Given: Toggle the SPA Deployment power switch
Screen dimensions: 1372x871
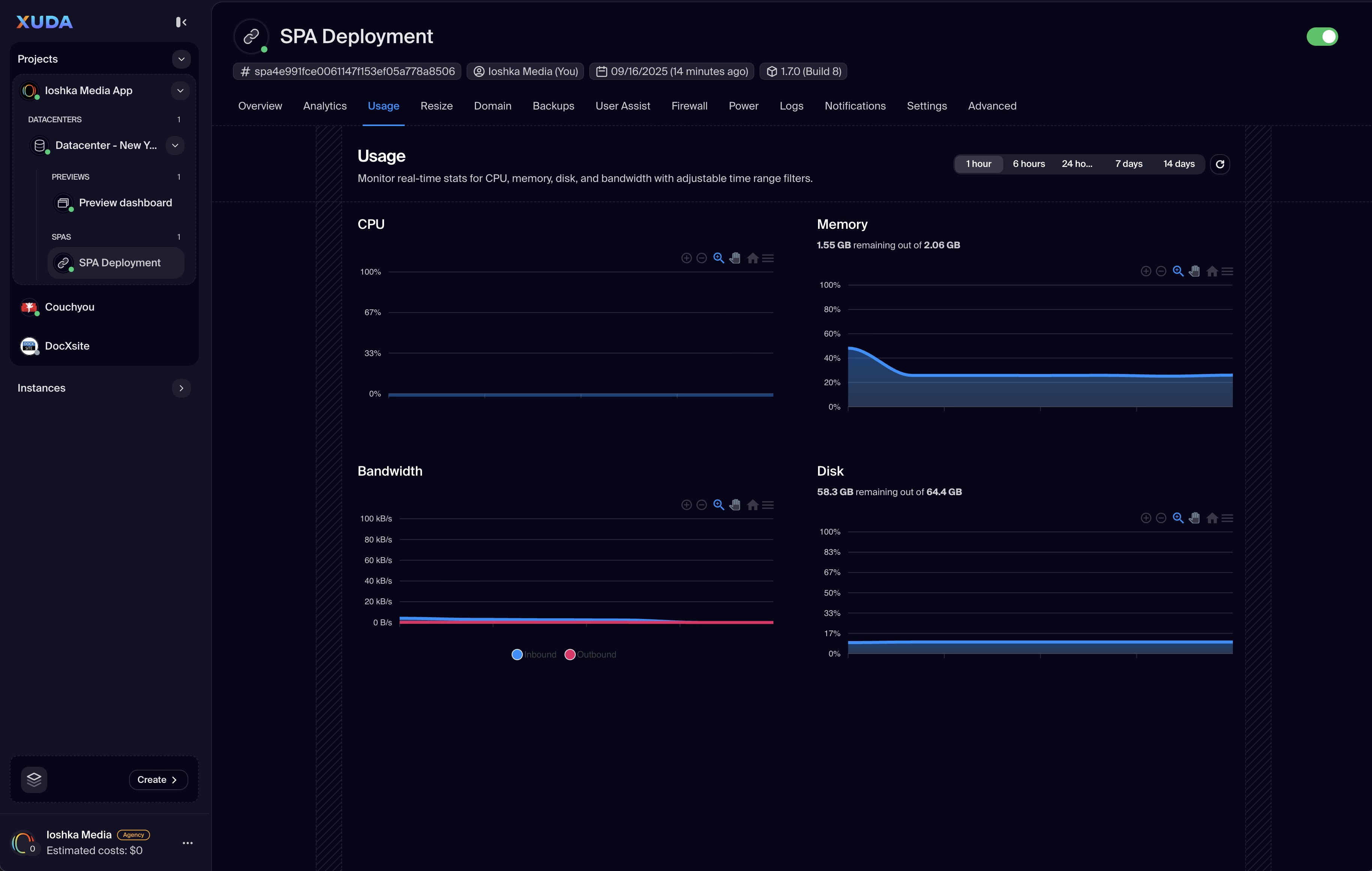Looking at the screenshot, I should 1322,36.
